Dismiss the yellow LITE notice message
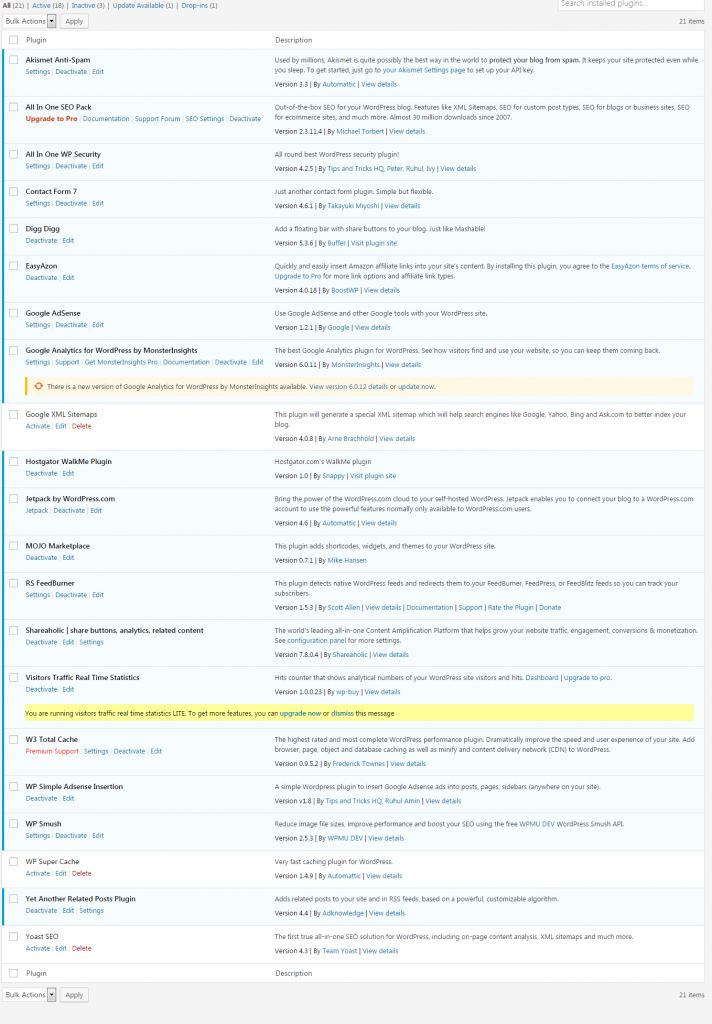 pyautogui.click(x=342, y=713)
